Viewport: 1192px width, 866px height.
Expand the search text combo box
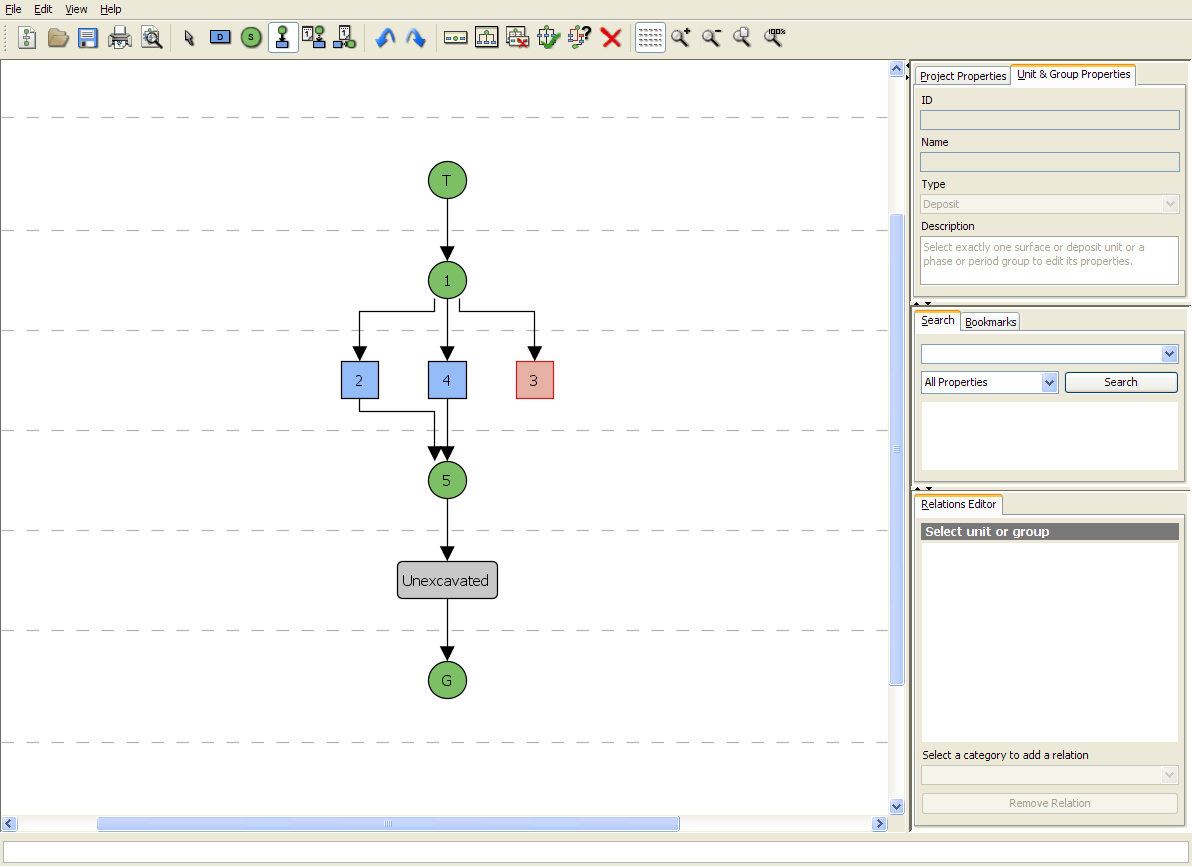(1170, 354)
